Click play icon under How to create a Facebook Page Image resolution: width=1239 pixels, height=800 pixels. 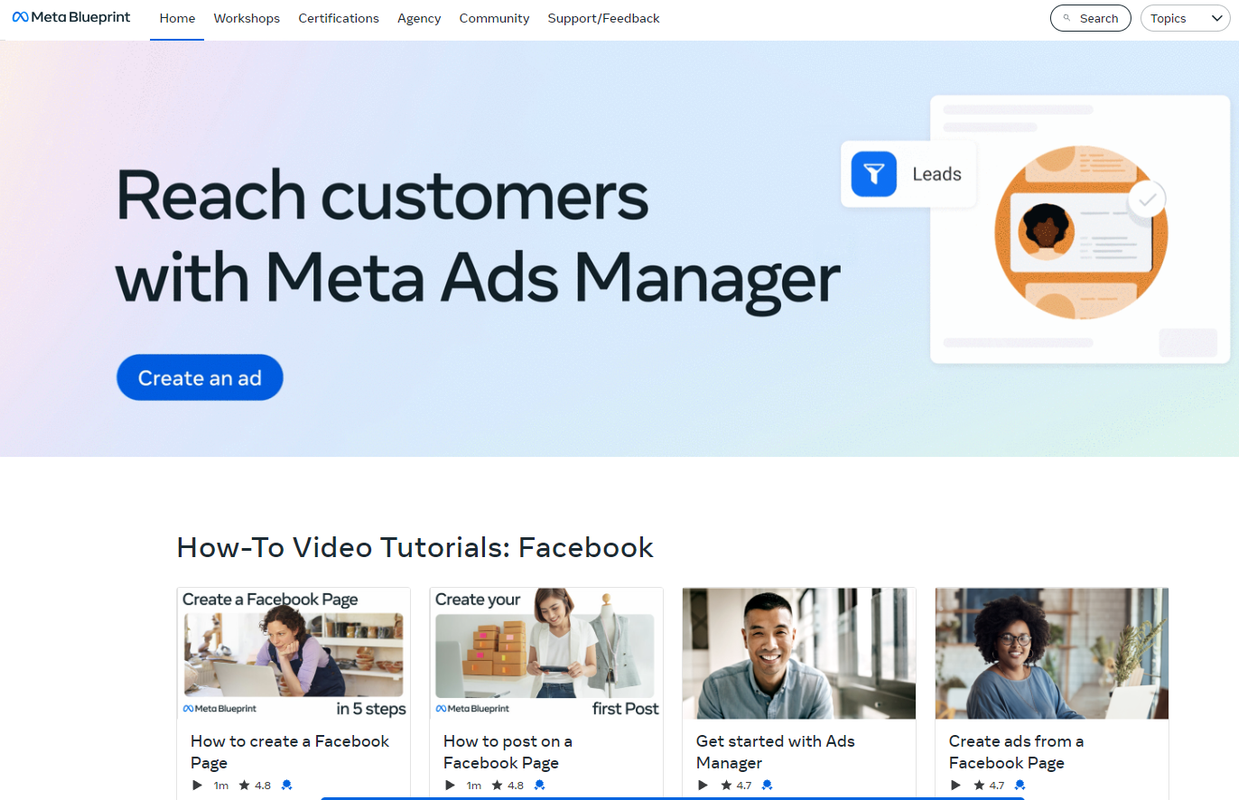(x=197, y=785)
